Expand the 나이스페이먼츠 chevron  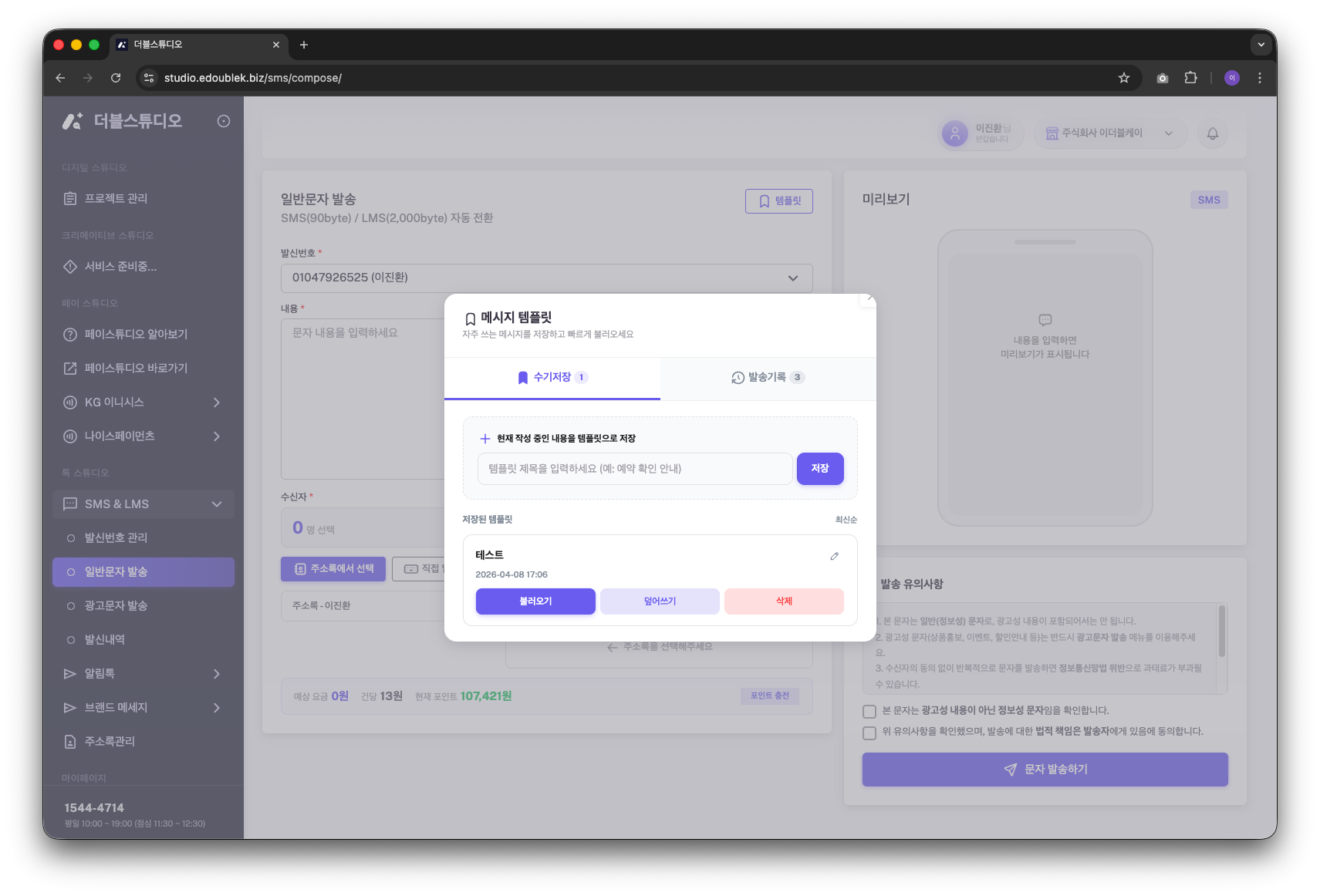click(x=217, y=436)
